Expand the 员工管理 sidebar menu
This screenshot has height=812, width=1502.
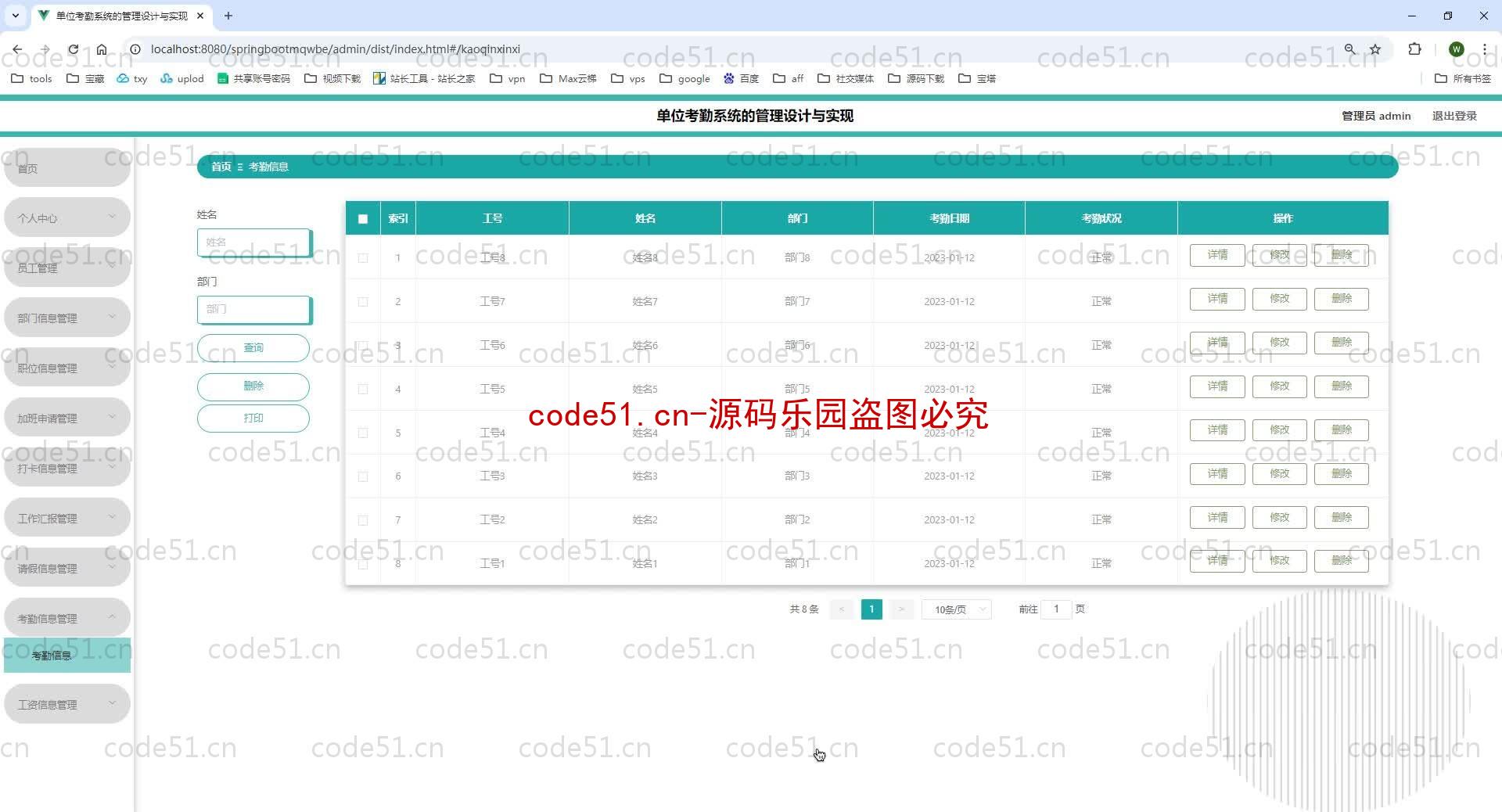click(67, 268)
